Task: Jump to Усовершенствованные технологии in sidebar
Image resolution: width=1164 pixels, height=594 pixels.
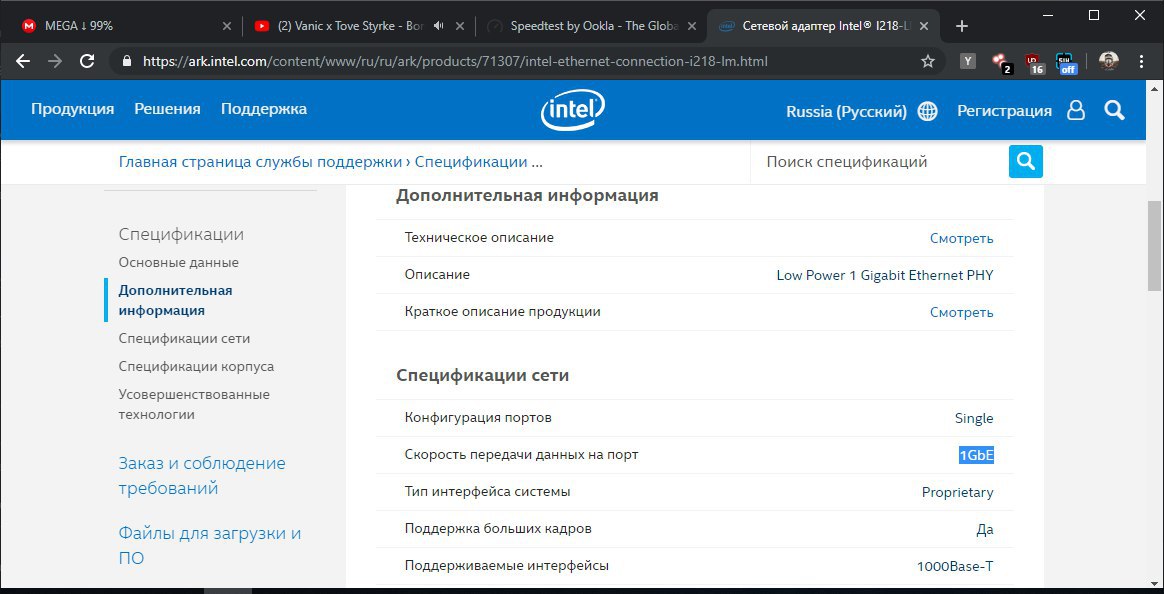Action: pyautogui.click(x=194, y=405)
